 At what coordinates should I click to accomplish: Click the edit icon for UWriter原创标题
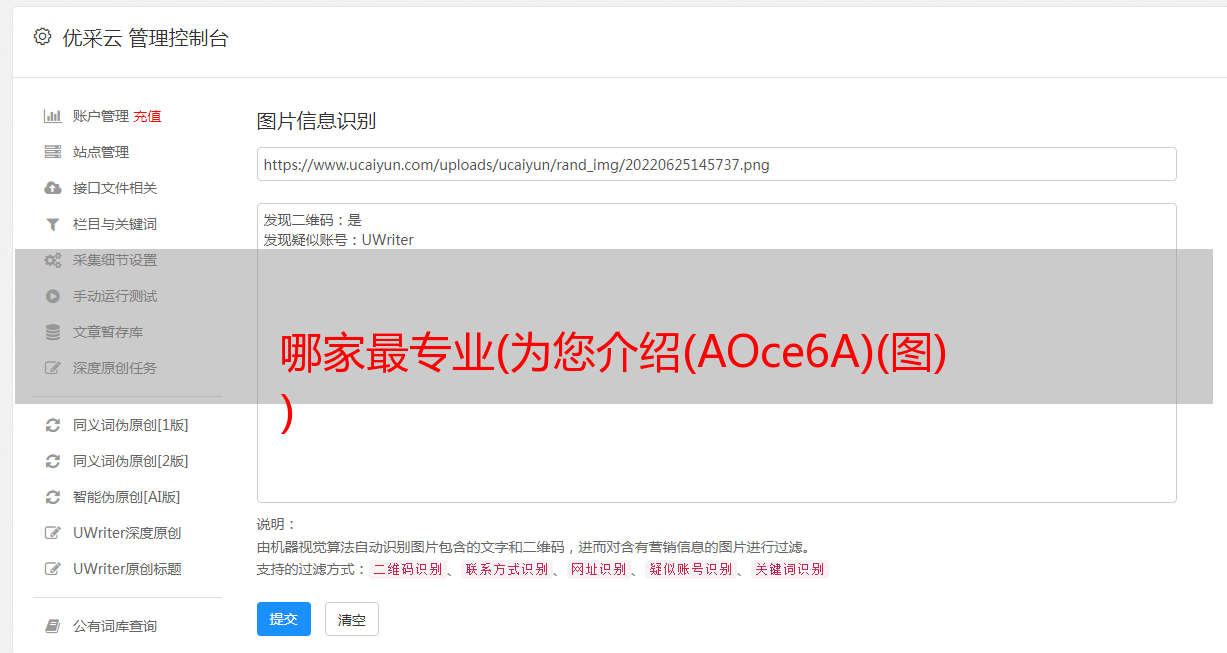coord(53,569)
